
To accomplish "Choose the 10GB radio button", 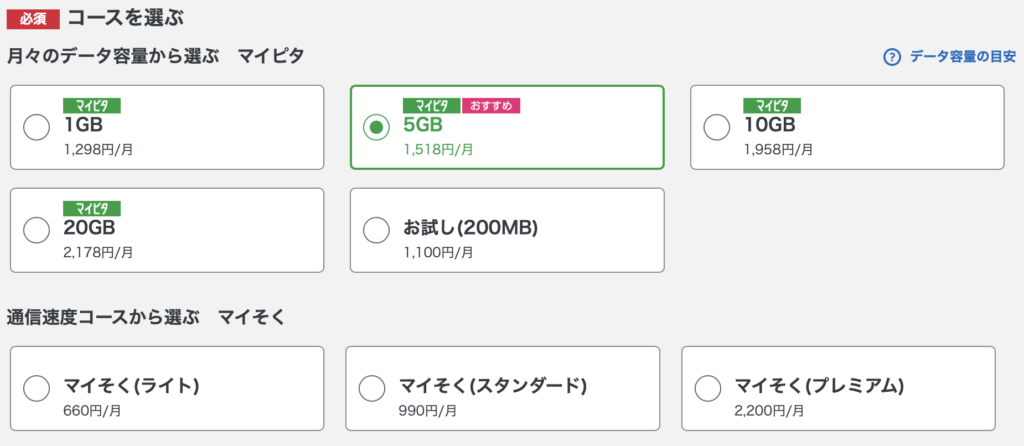I will coord(716,127).
